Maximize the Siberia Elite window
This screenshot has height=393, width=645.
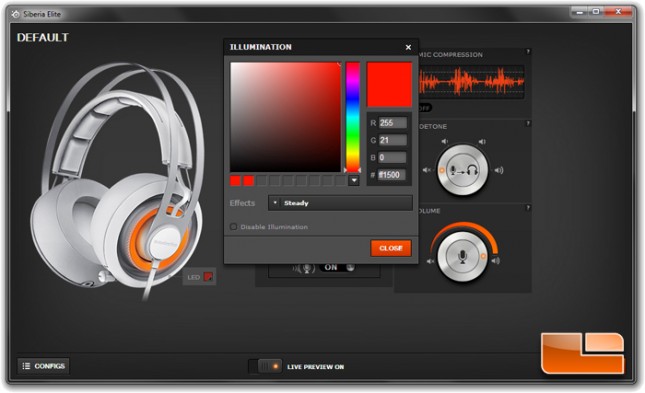[595, 12]
